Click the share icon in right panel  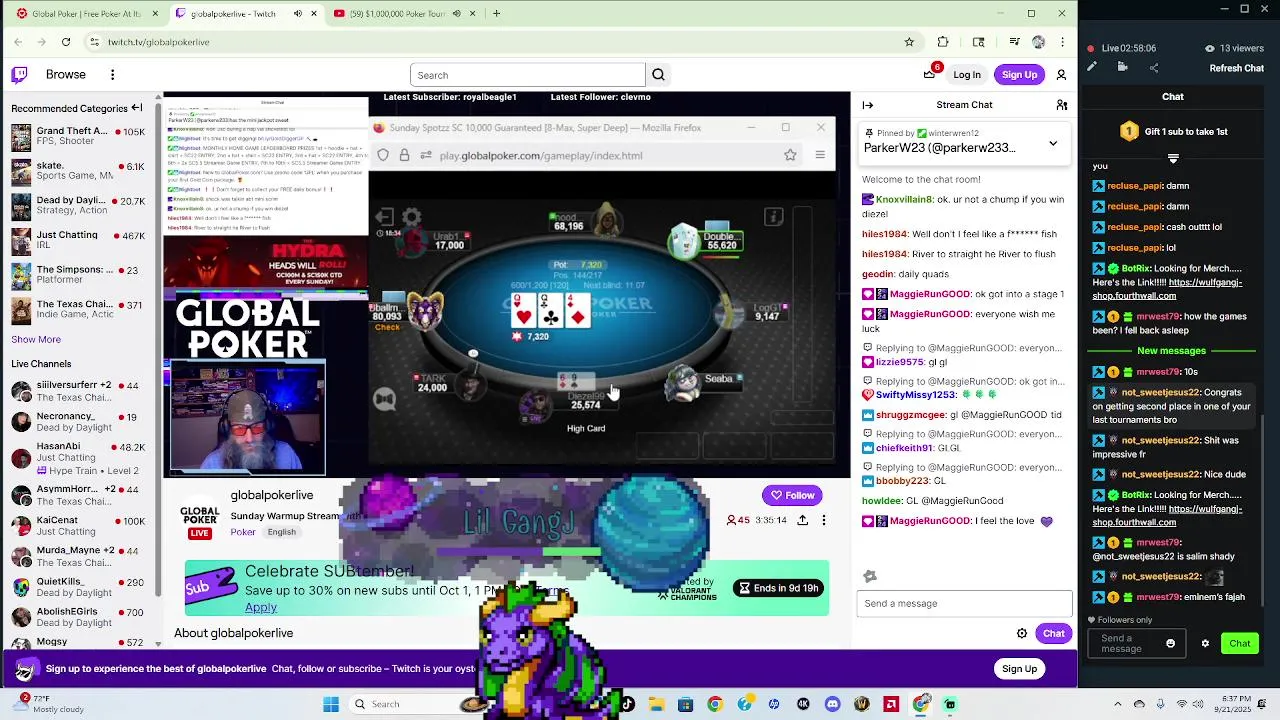click(x=1154, y=68)
